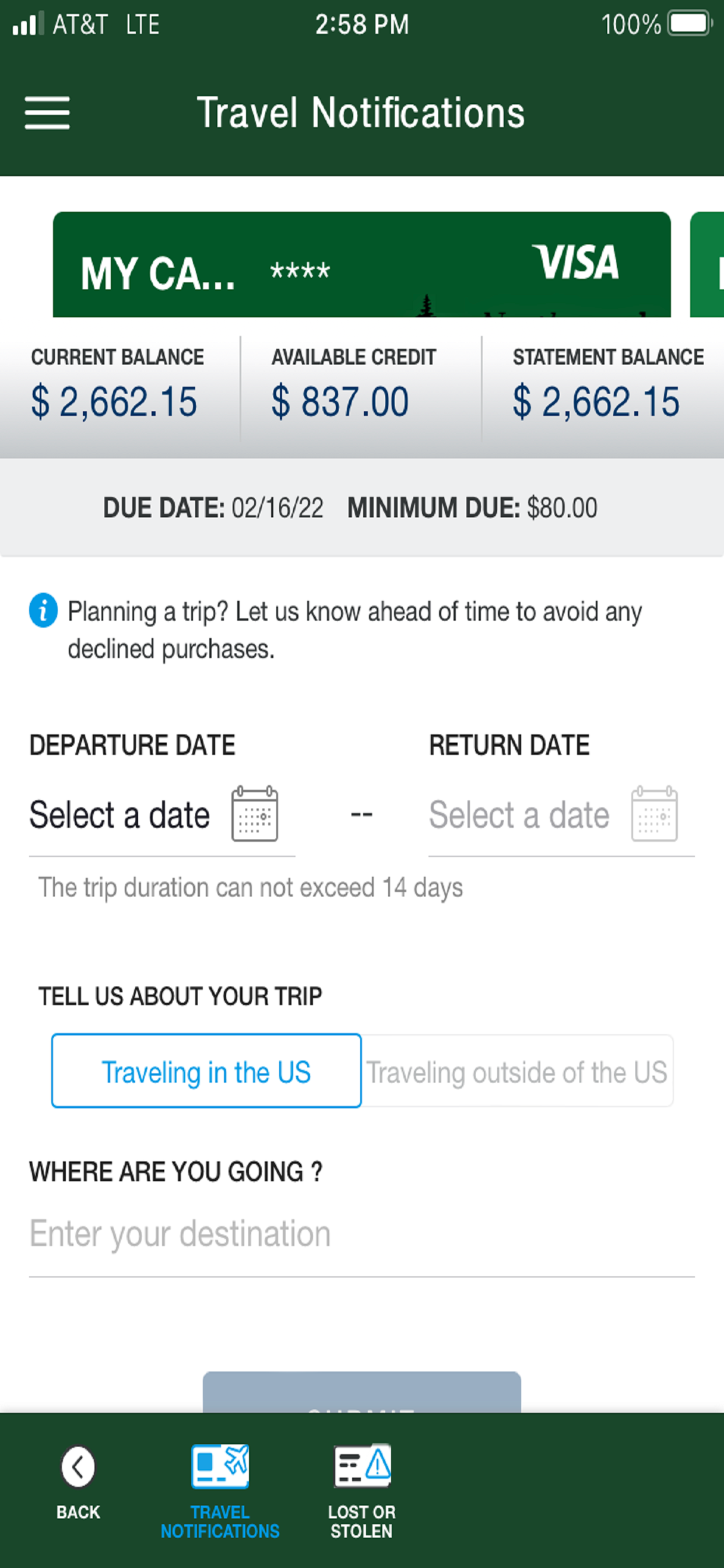
Task: Select Traveling outside of the US
Action: tap(517, 1072)
